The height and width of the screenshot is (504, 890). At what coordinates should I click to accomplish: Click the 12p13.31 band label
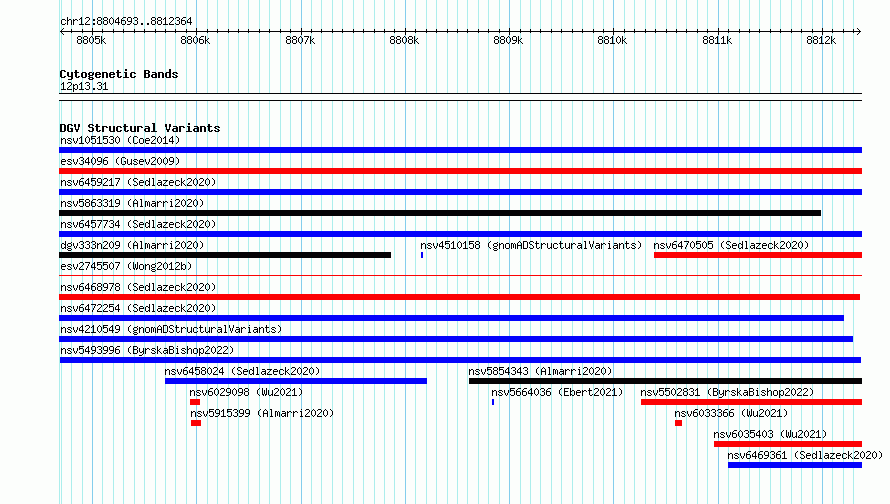pos(84,86)
